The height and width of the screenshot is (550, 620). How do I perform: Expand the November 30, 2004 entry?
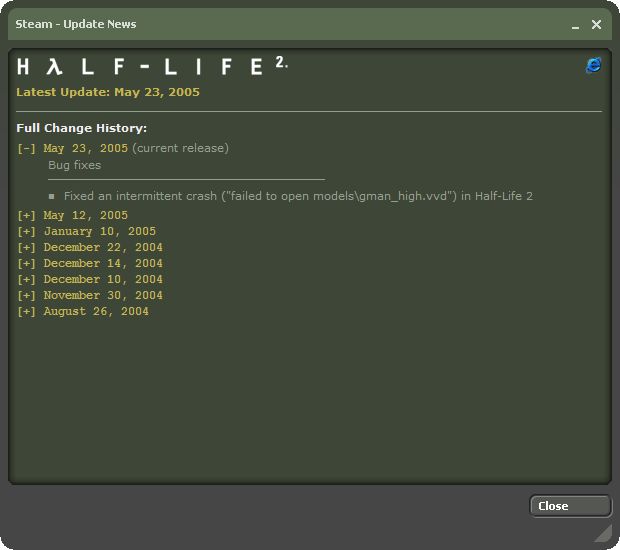click(26, 296)
